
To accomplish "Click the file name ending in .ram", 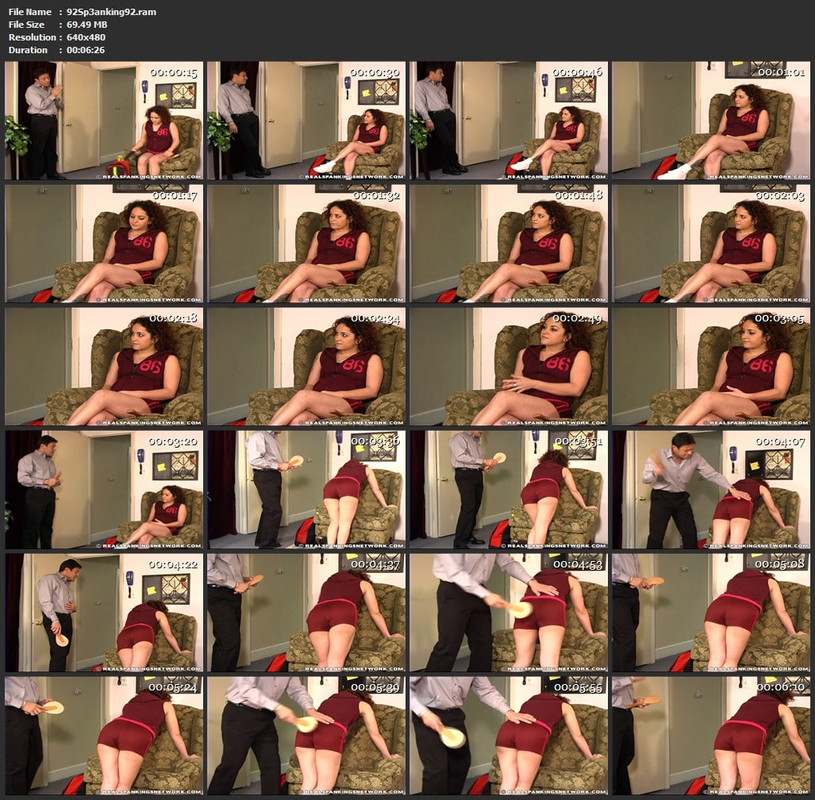I will pos(111,12).
